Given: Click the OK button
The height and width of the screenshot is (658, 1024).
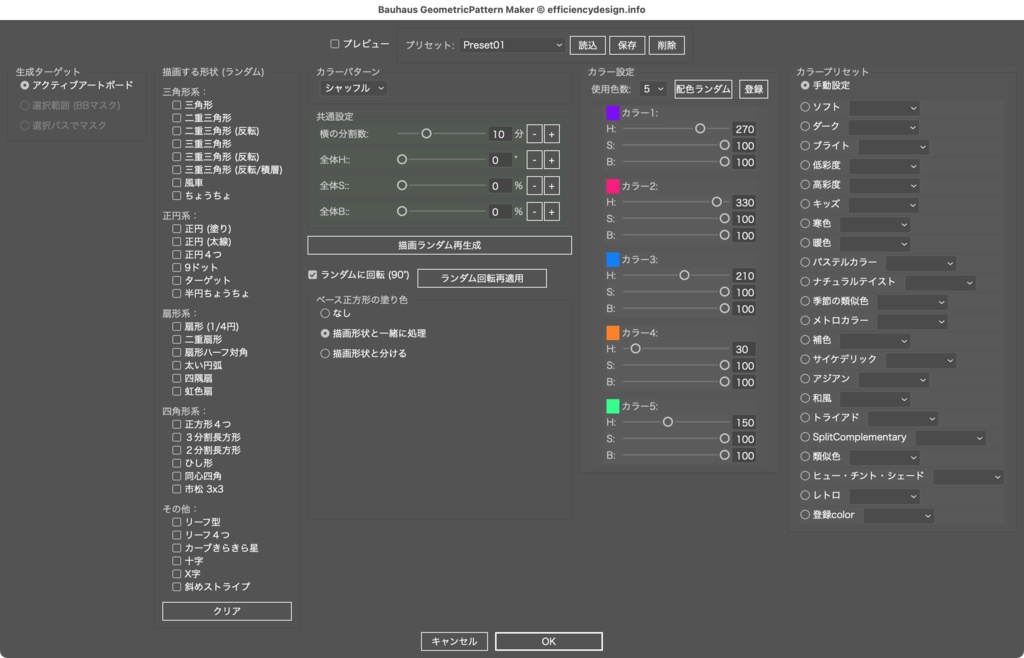Looking at the screenshot, I should [x=549, y=641].
